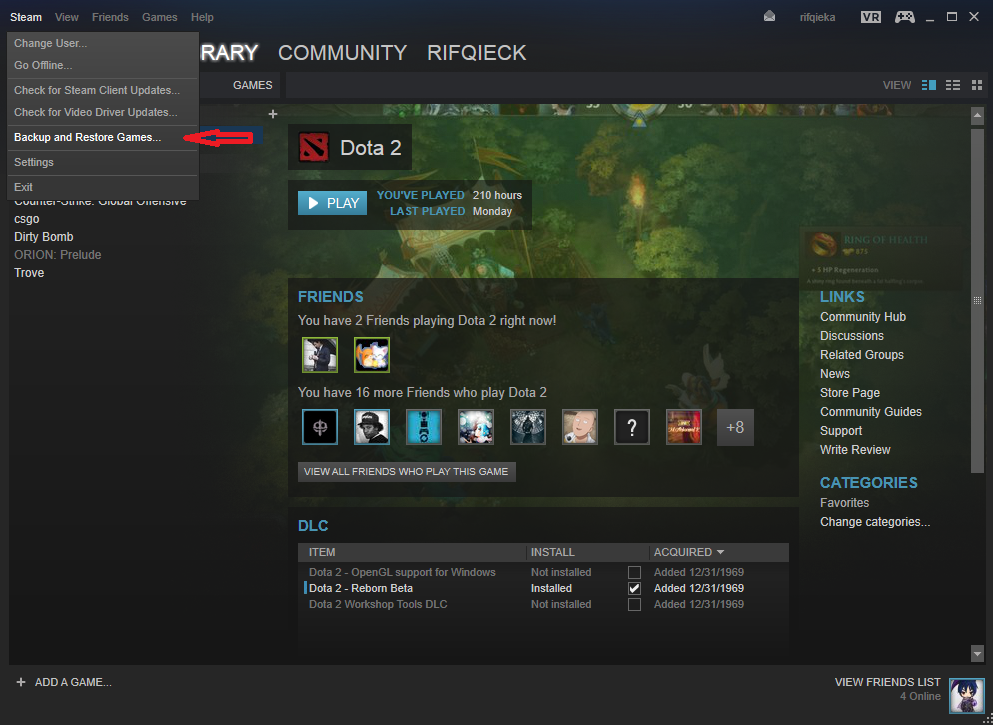
Task: Open the Store Page link
Action: [x=850, y=393]
